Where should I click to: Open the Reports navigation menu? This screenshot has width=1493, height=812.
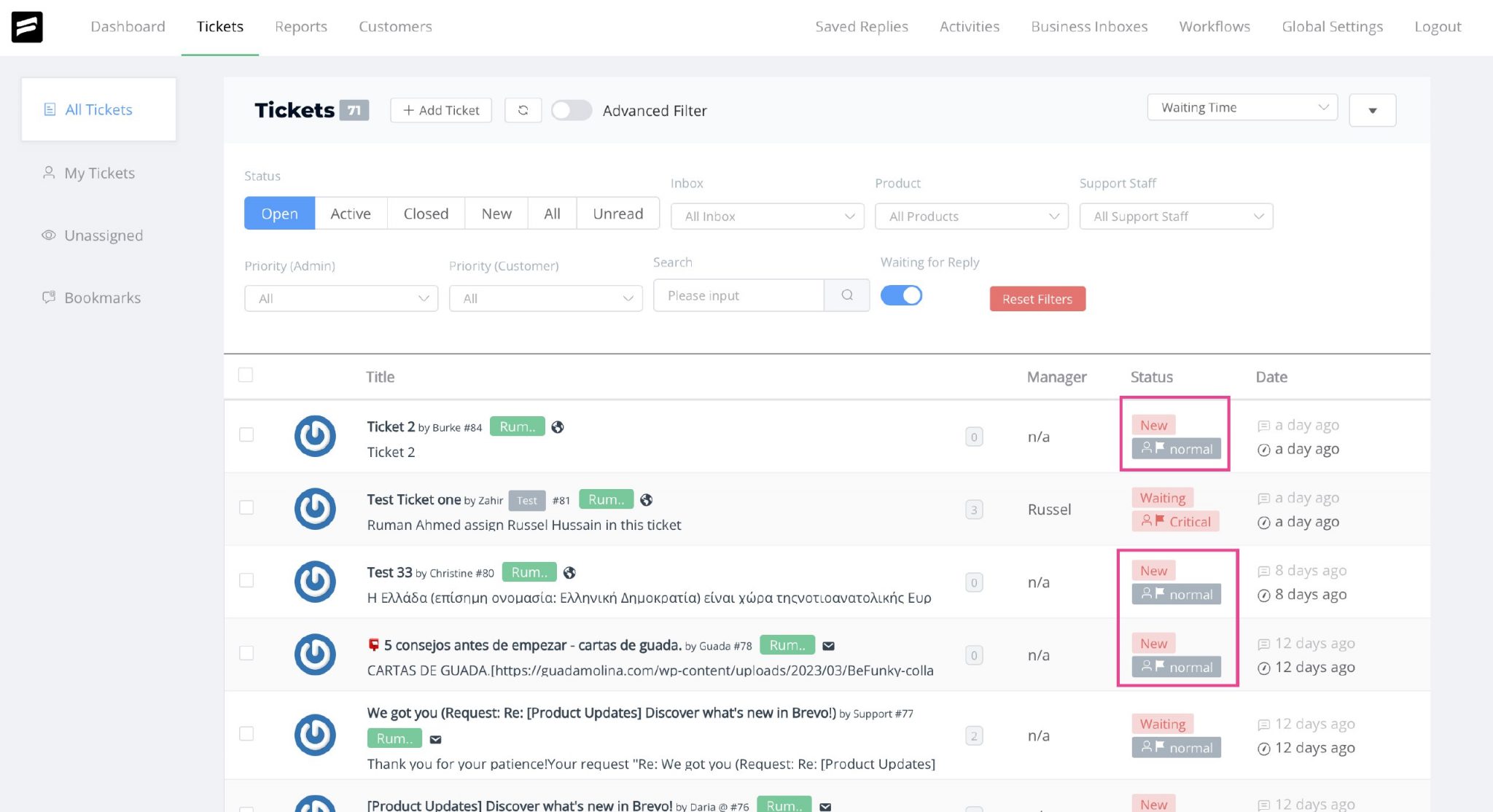coord(300,26)
